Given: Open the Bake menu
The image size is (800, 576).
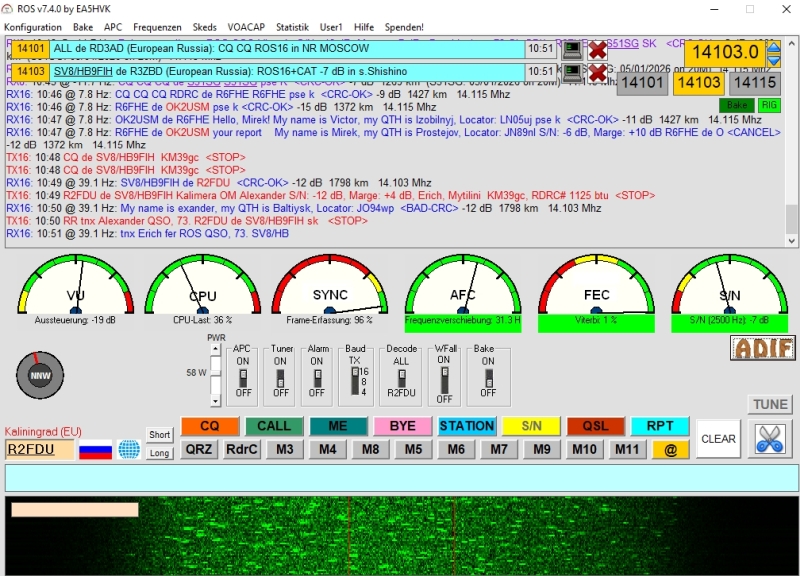Looking at the screenshot, I should point(83,28).
